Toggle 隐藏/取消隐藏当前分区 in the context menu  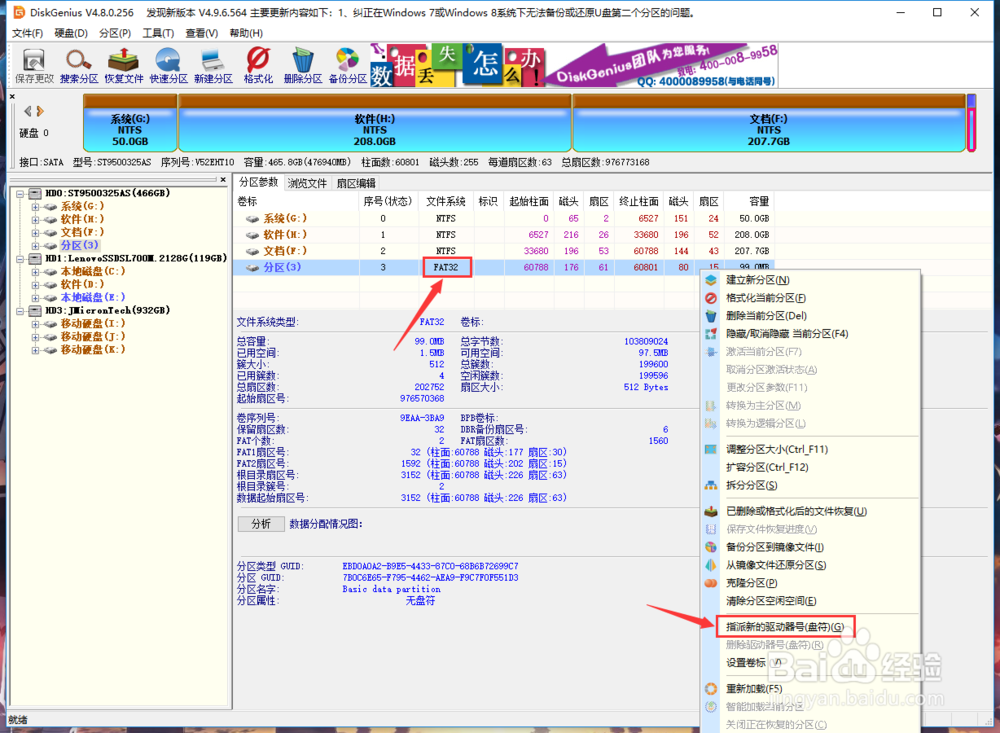(x=790, y=333)
